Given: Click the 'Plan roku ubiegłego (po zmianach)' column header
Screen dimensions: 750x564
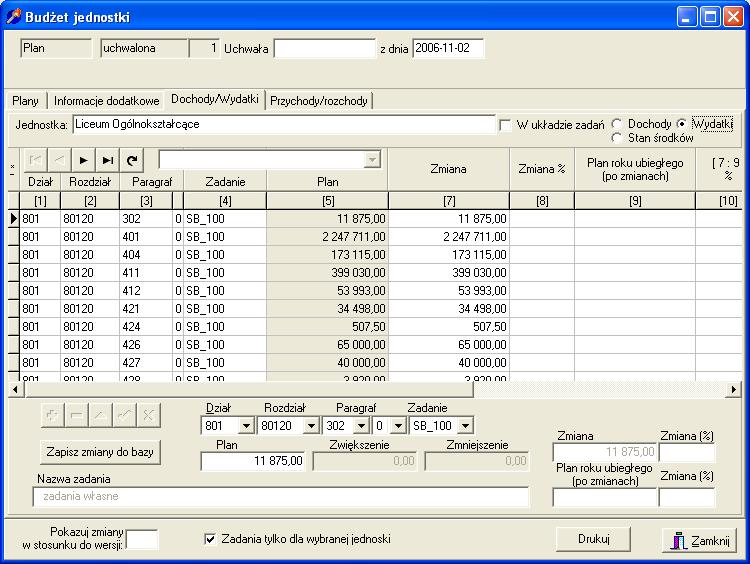Looking at the screenshot, I should (635, 169).
